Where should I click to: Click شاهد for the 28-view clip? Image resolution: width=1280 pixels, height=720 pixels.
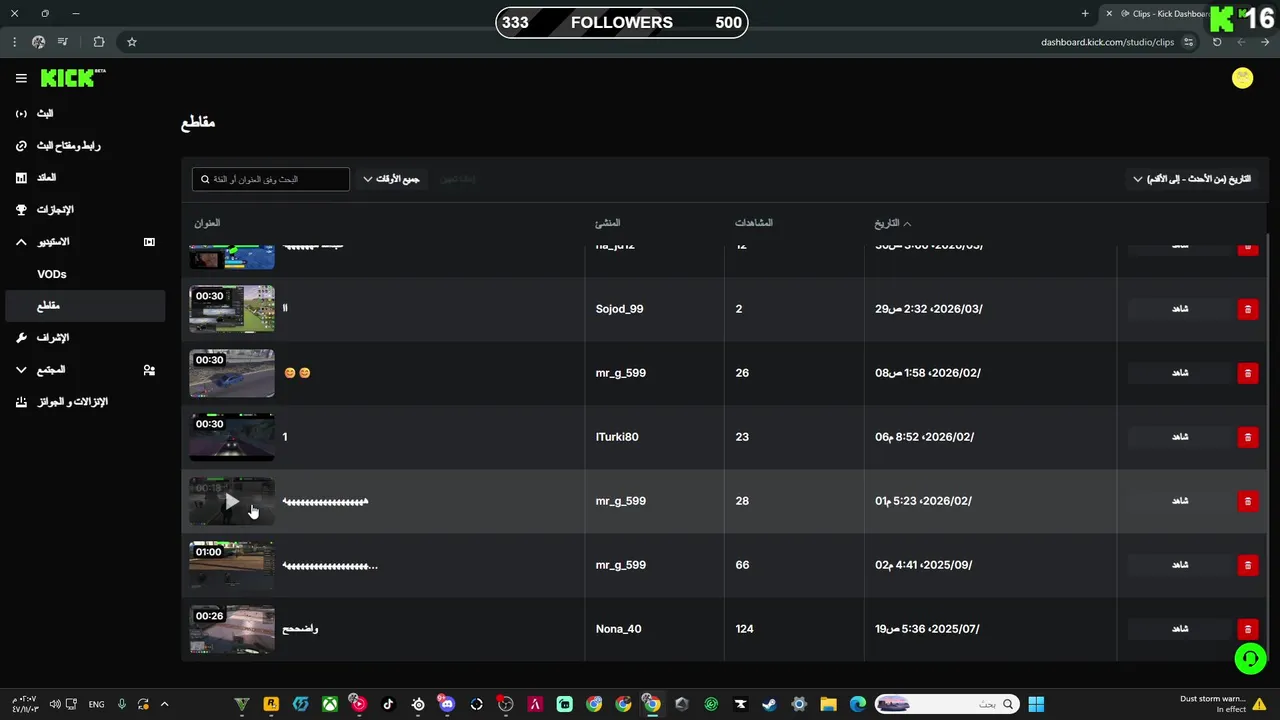(x=1180, y=501)
